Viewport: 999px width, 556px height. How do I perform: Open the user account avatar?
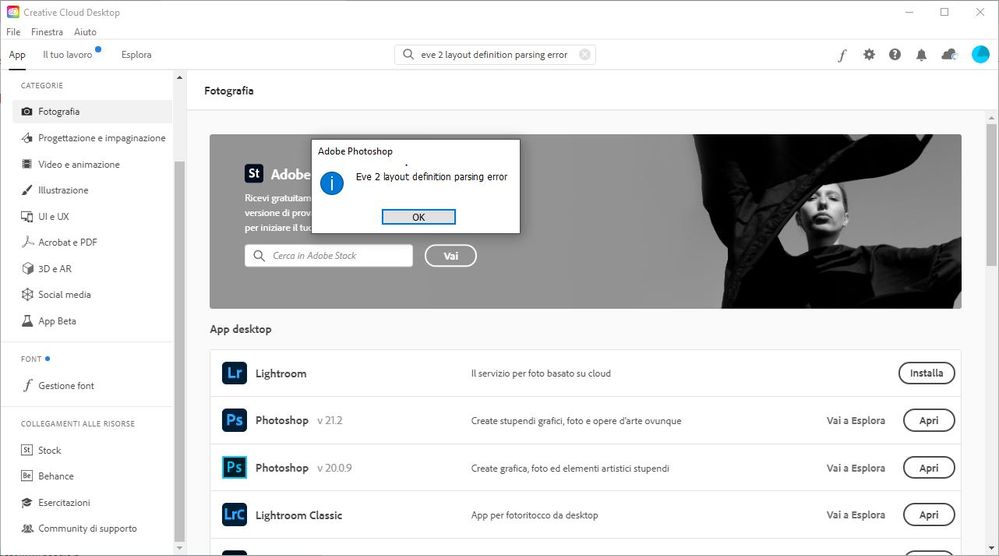tap(981, 55)
